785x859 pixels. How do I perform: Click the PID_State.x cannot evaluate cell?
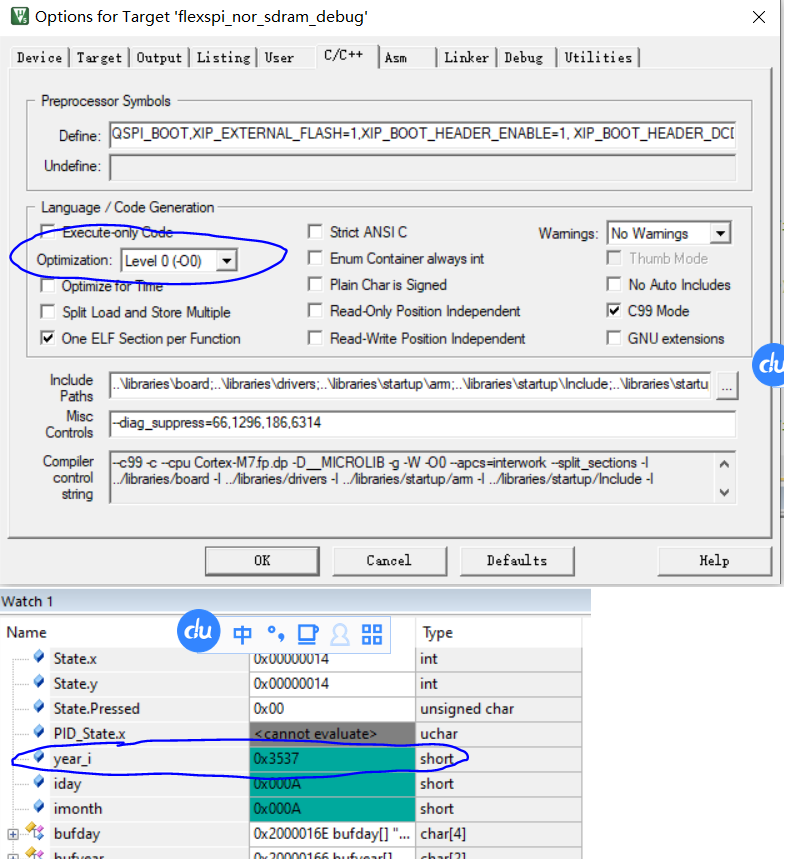click(x=332, y=734)
